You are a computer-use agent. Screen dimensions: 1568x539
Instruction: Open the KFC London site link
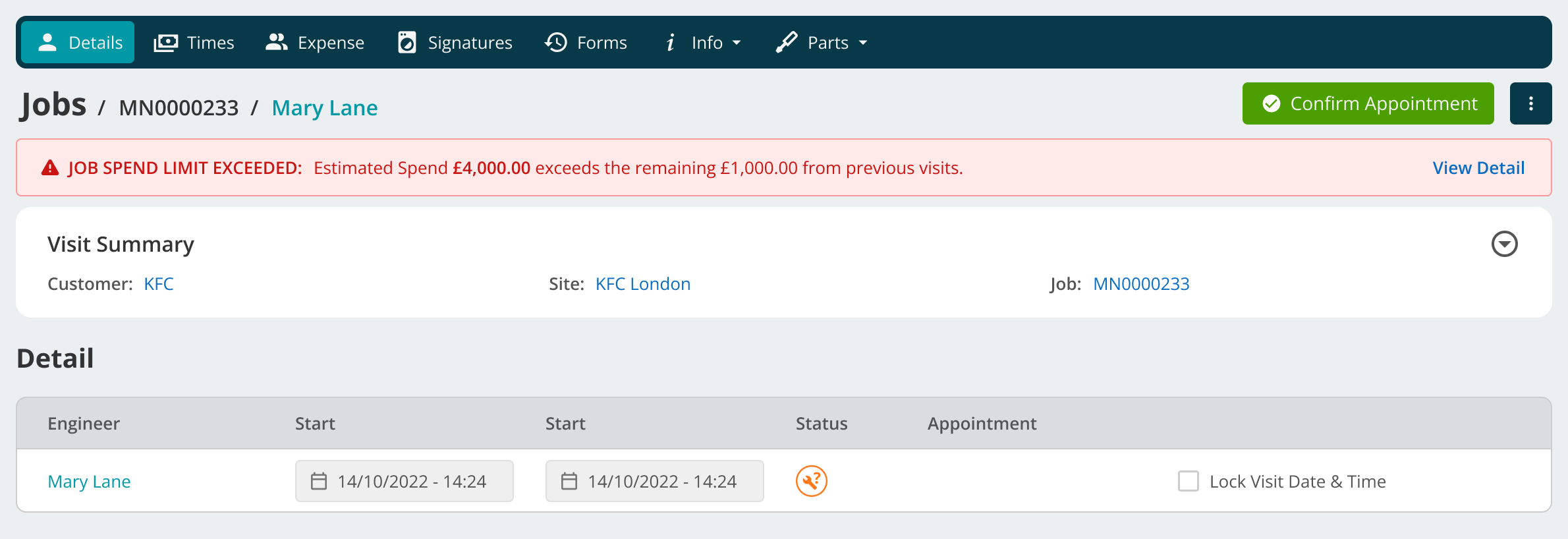(x=643, y=284)
